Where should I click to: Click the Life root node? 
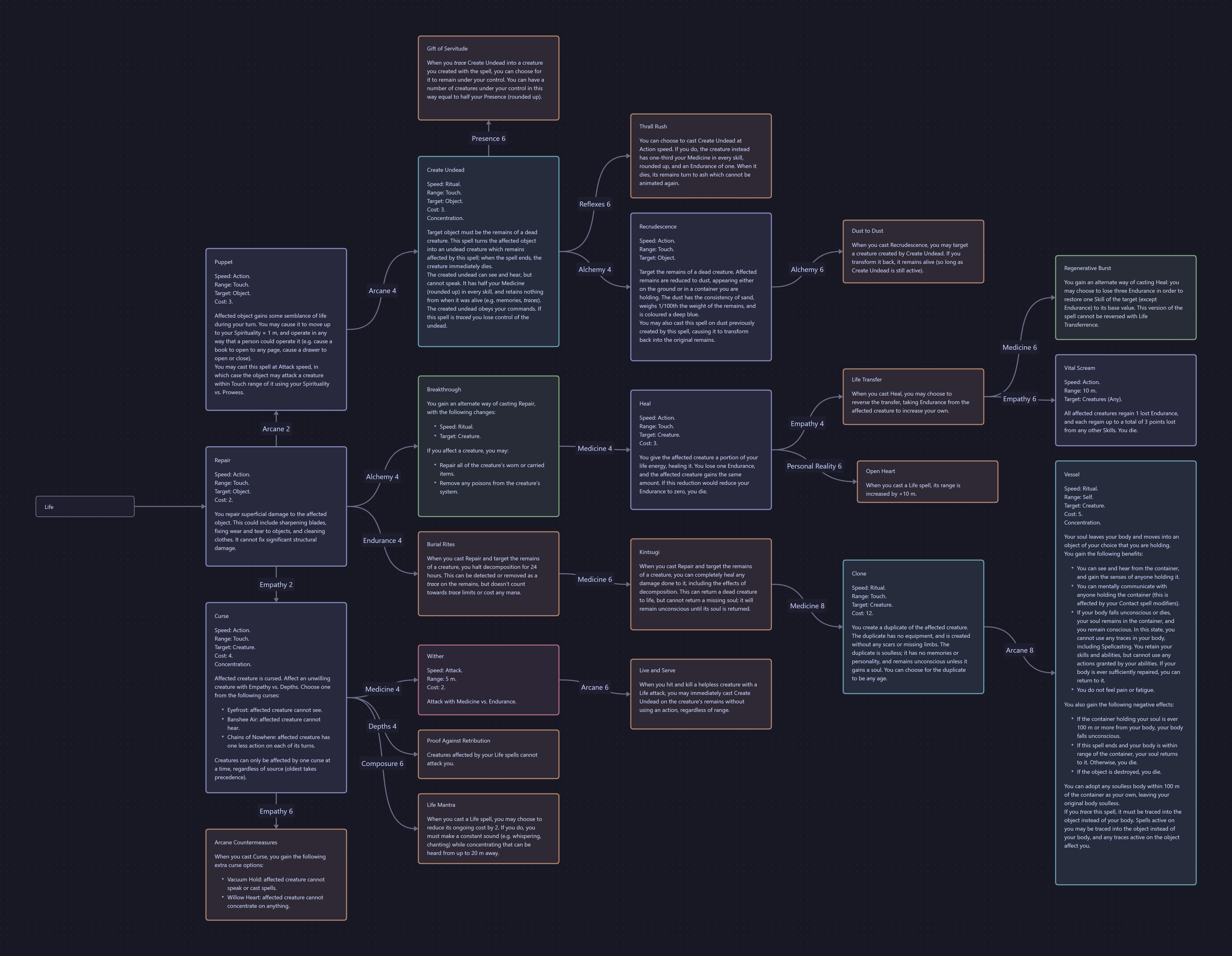(85, 506)
